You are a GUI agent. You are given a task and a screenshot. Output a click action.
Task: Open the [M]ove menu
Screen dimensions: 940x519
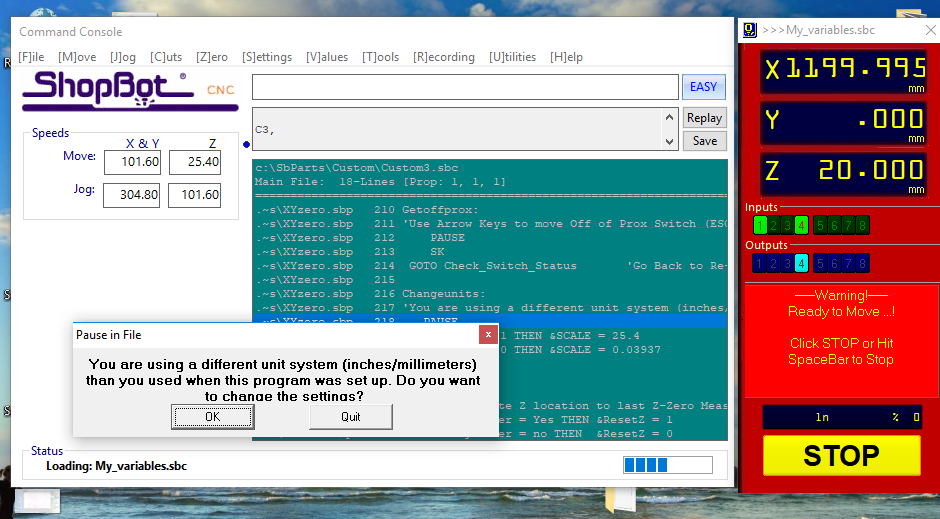[77, 57]
